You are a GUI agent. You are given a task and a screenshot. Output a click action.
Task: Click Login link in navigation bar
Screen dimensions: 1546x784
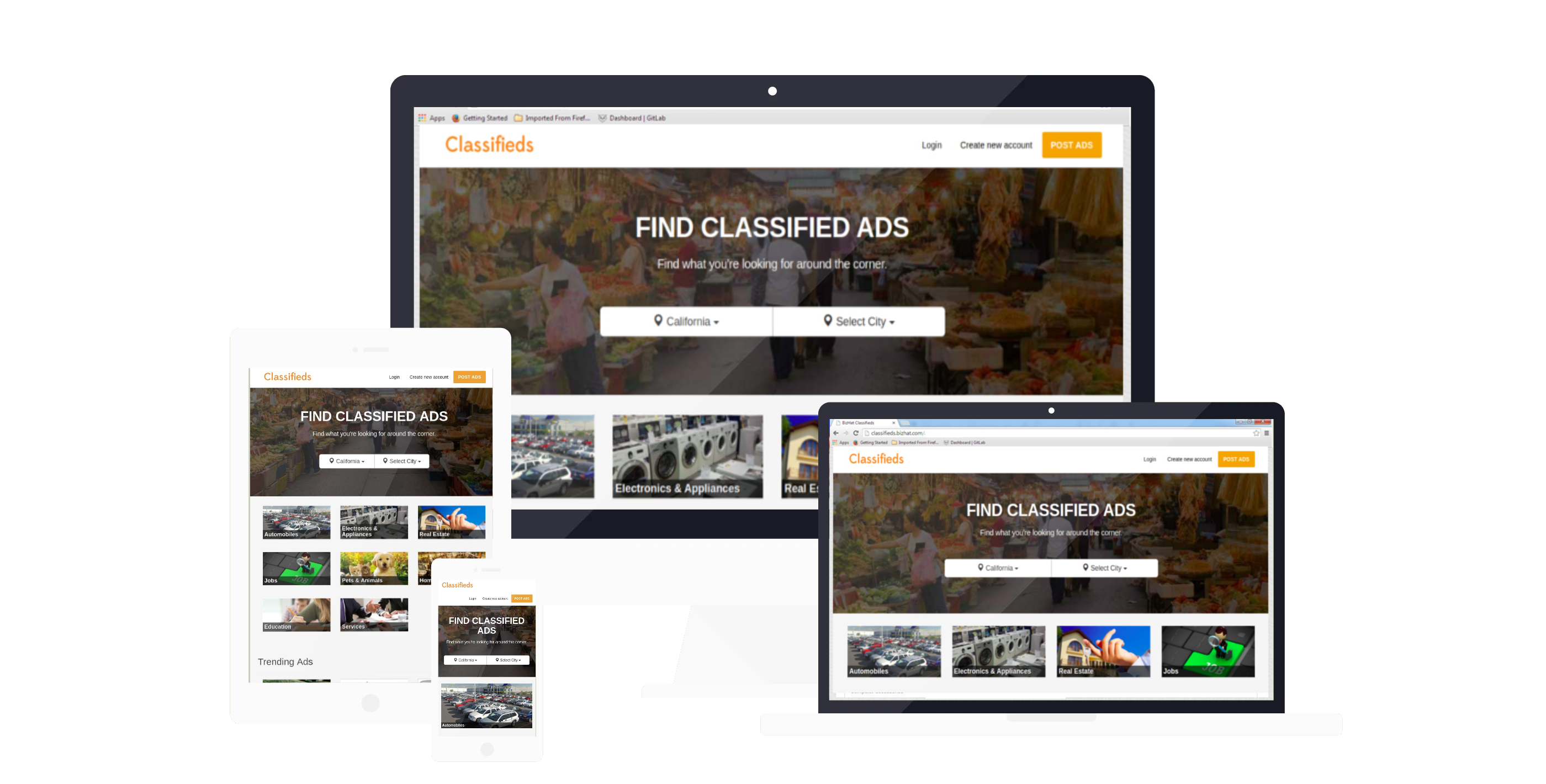pyautogui.click(x=931, y=146)
